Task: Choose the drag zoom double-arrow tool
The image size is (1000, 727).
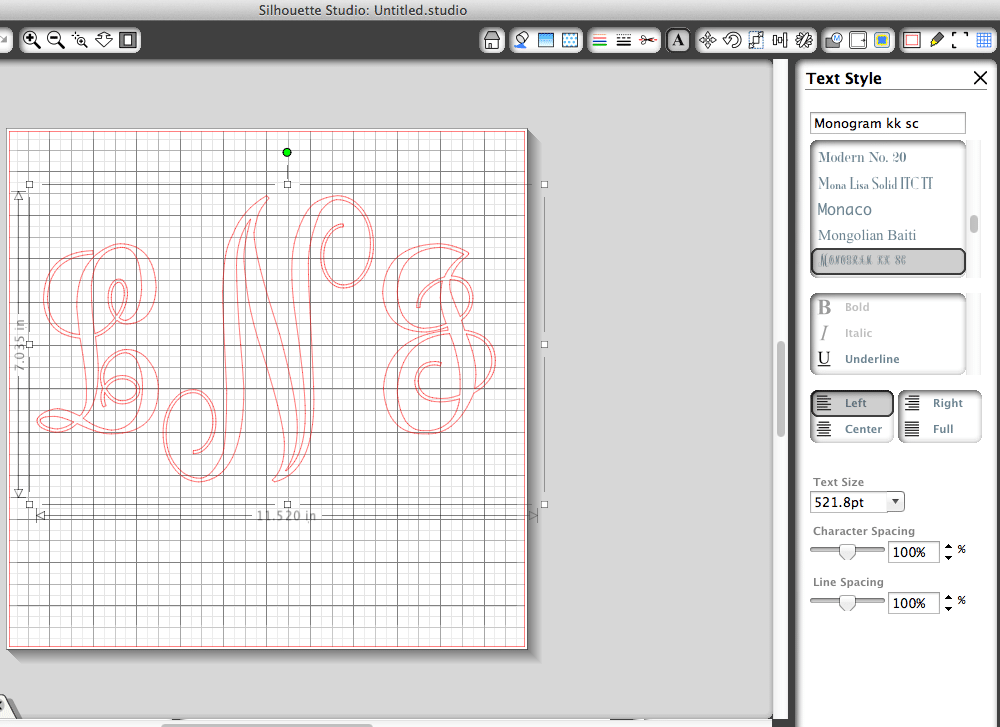Action: [x=104, y=40]
